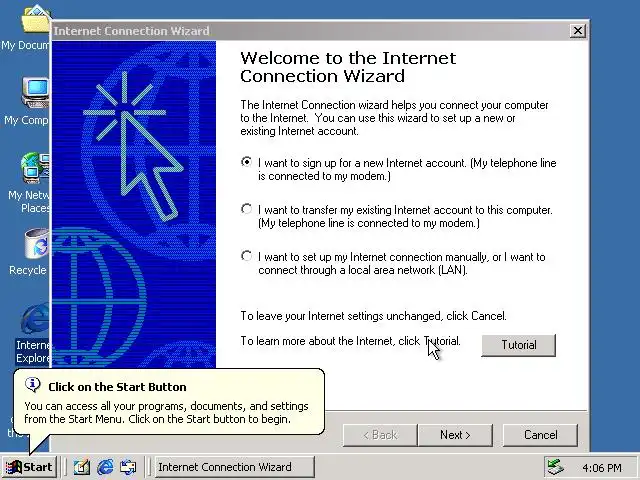Choose transfer my existing Internet account option
The image size is (640, 480).
coord(247,209)
